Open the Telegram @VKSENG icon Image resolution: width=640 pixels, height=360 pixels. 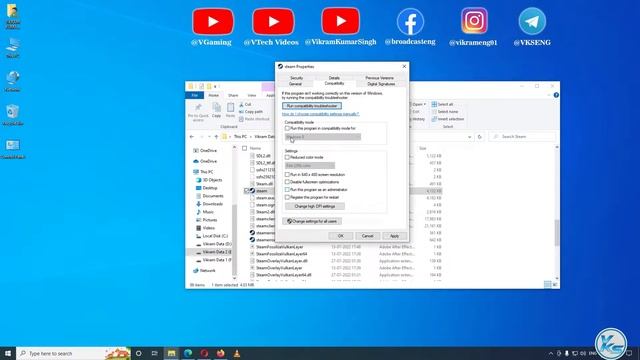(532, 21)
